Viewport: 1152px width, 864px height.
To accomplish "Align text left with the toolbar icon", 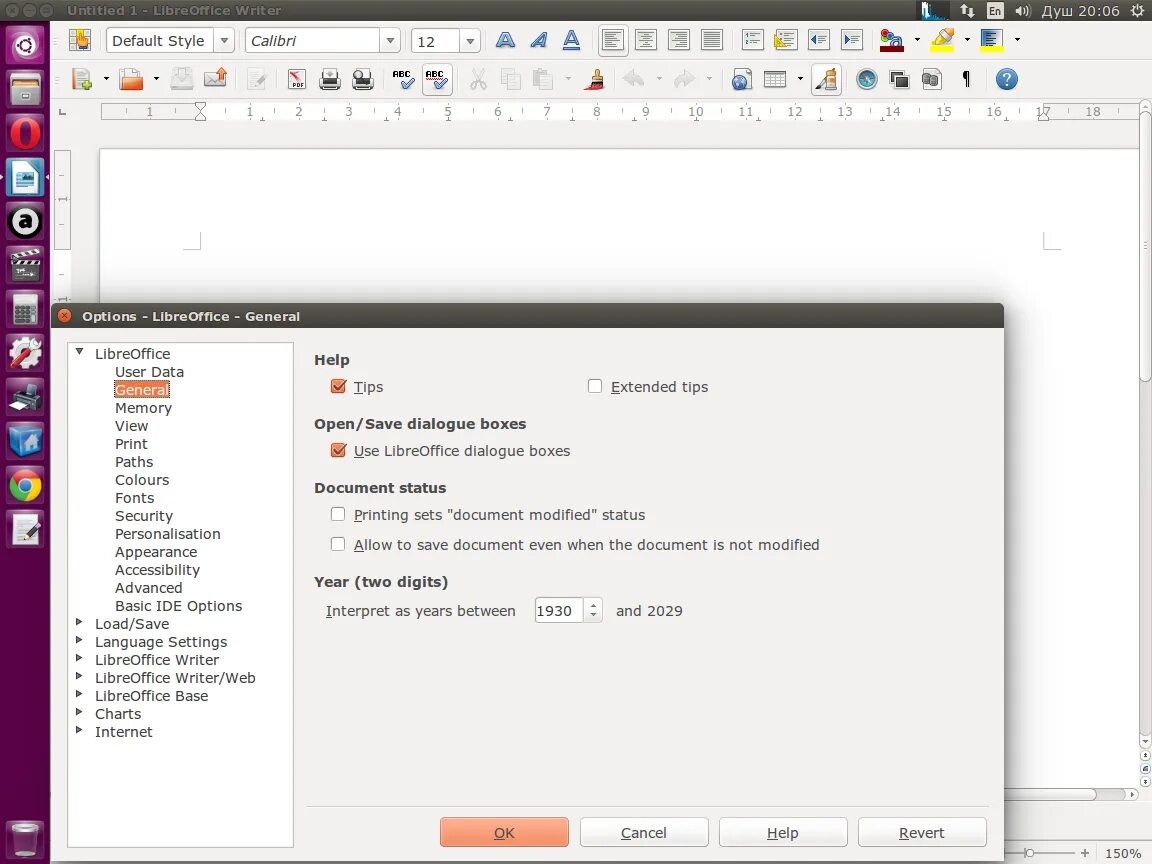I will tap(613, 40).
